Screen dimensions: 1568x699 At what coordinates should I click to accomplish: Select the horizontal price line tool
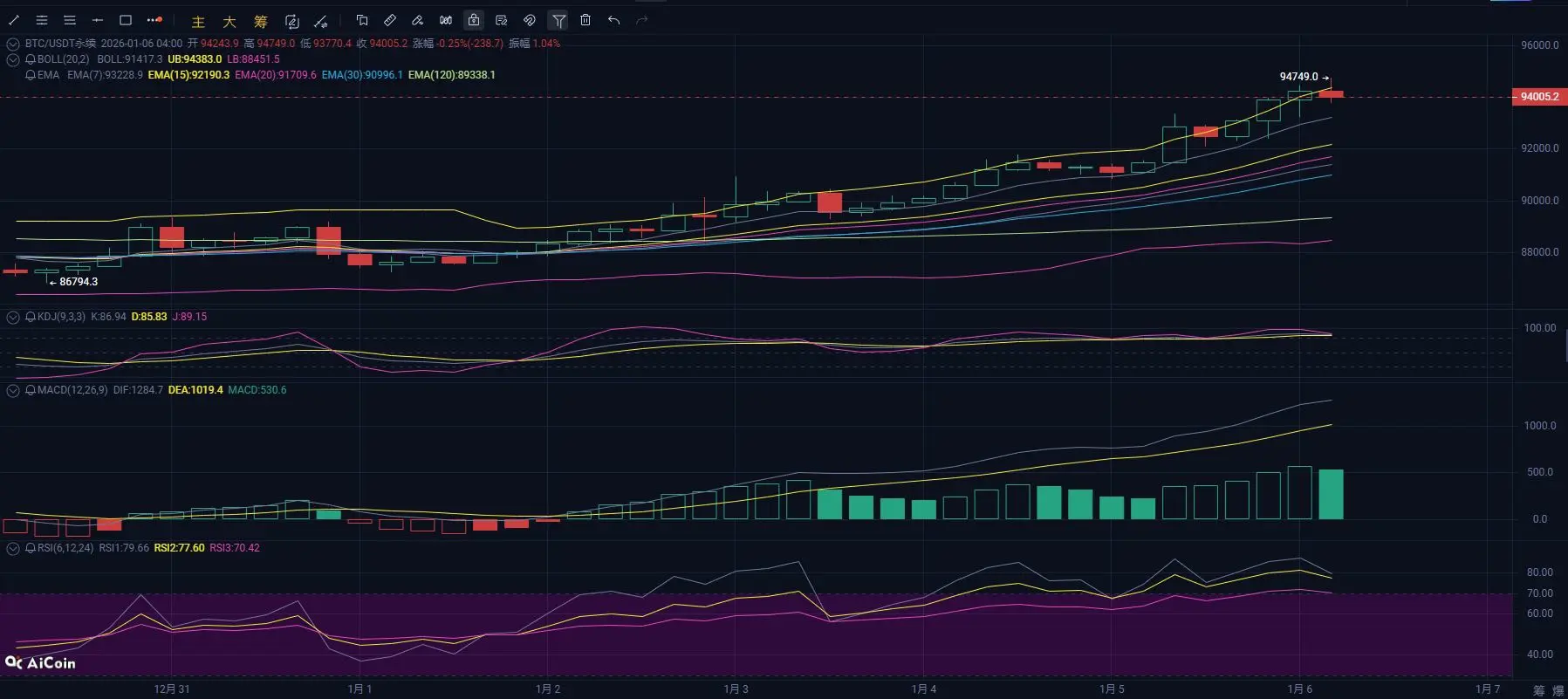point(98,20)
